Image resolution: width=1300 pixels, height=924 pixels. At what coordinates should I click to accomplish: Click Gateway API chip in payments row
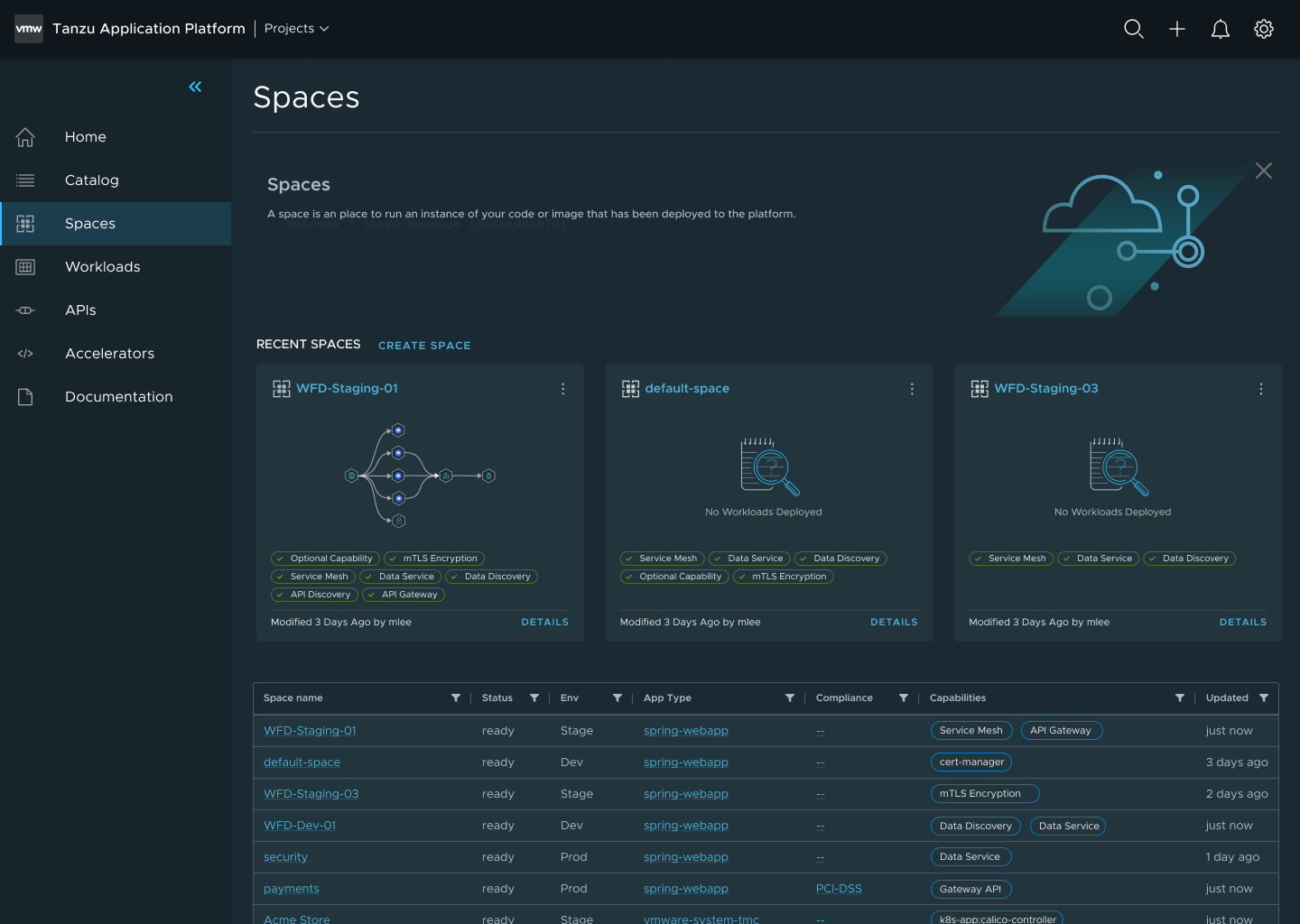pos(970,889)
